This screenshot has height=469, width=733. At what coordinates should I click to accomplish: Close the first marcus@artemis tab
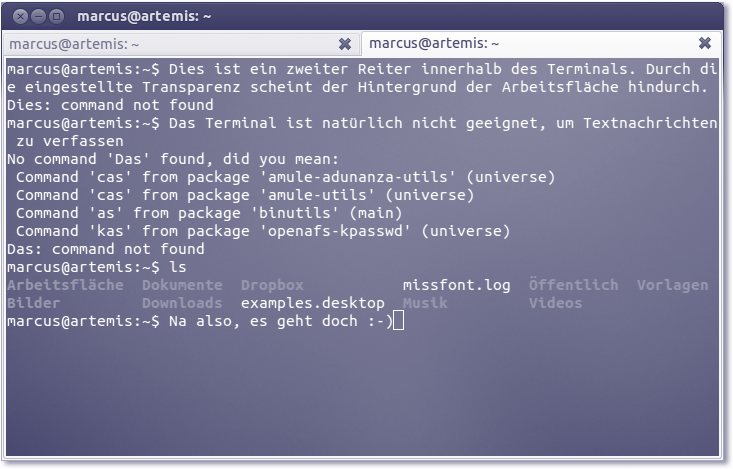(x=345, y=44)
